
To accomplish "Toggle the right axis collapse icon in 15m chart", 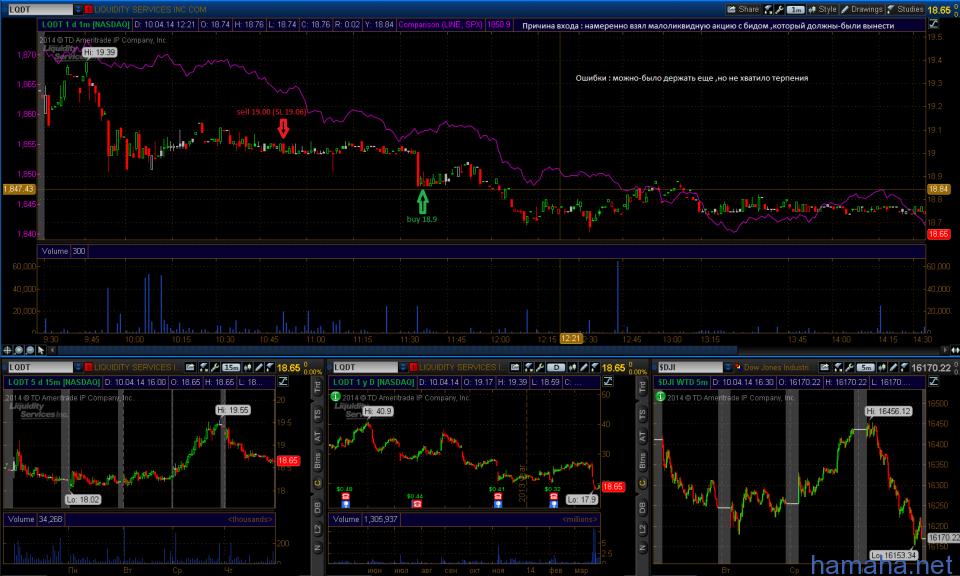I will coord(283,381).
